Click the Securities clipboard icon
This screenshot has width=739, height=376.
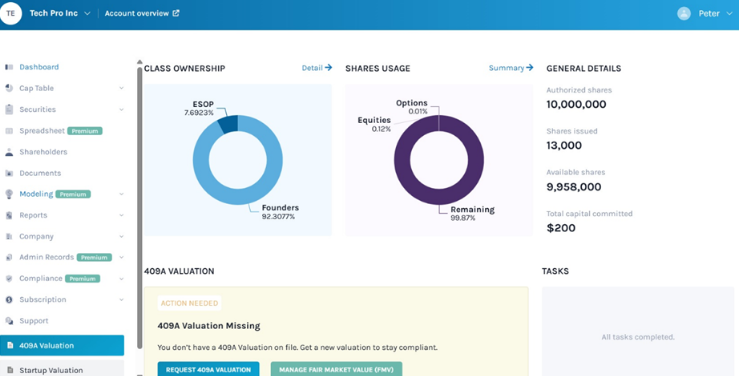point(9,109)
